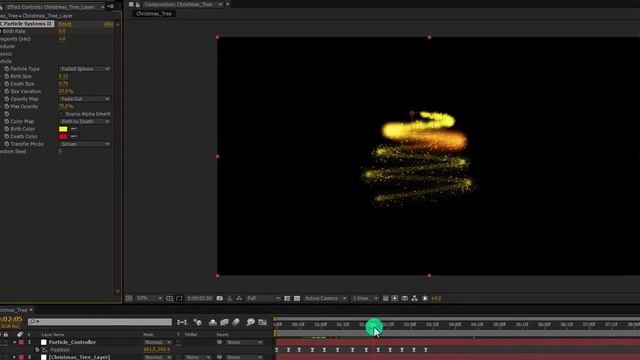
Task: Open the Active Camera dropdown
Action: pyautogui.click(x=325, y=299)
